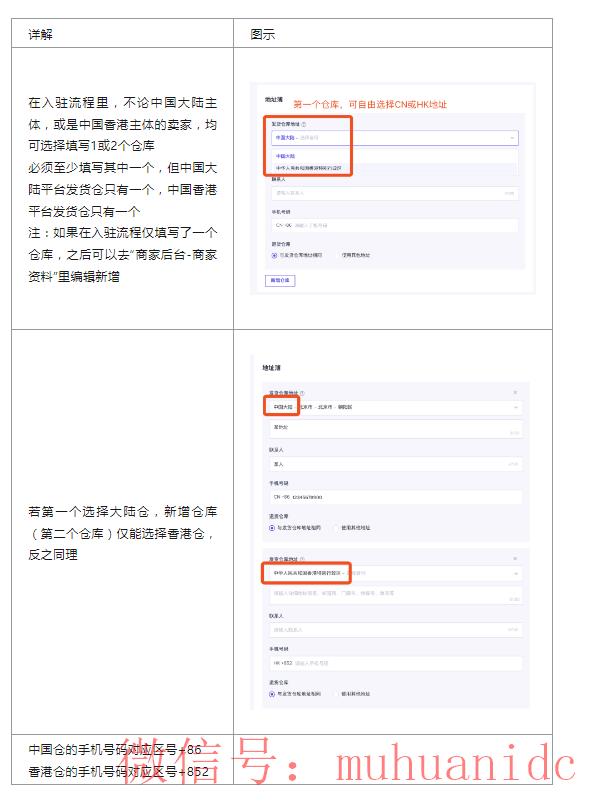The image size is (591, 801).
Task: Click the contact name field of the first warehouse
Action: [x=395, y=464]
